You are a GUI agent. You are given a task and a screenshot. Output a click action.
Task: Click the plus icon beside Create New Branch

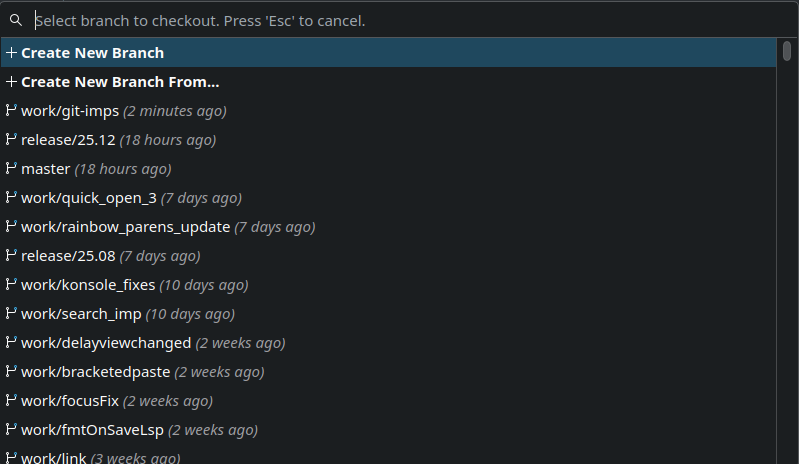pos(11,53)
